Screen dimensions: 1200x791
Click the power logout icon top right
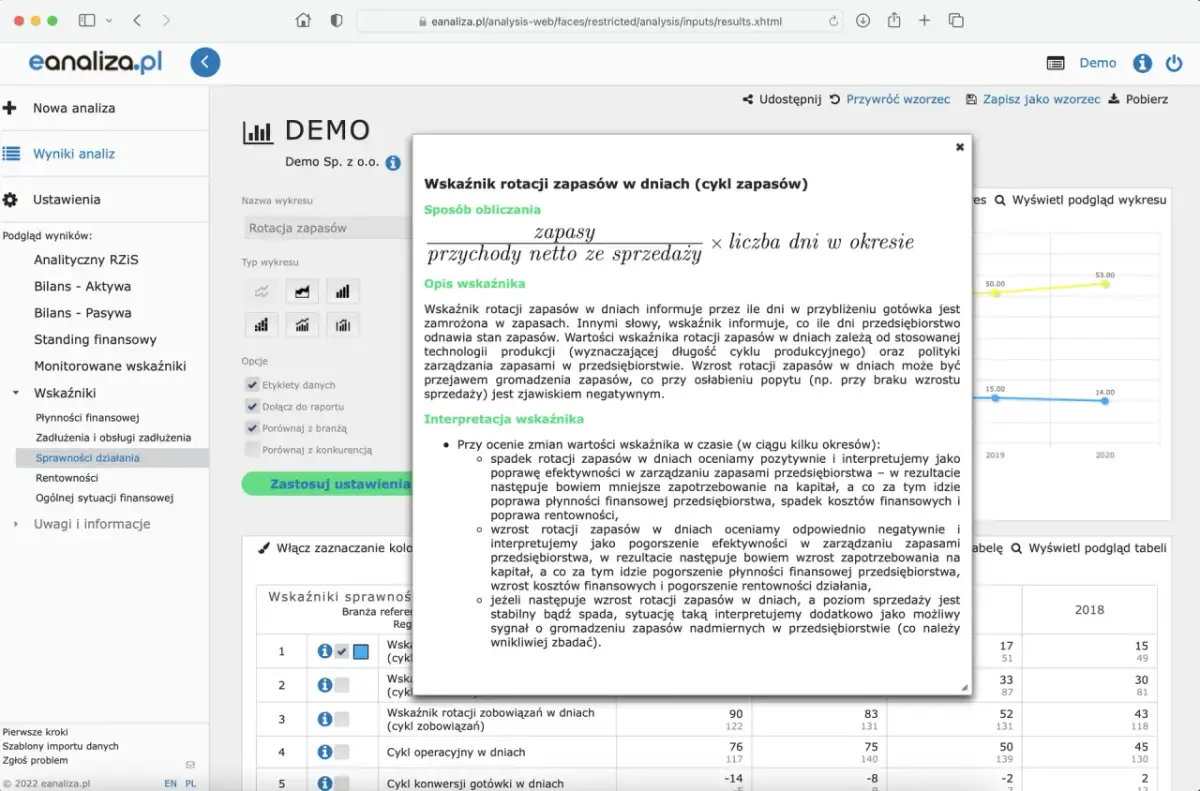(1174, 62)
